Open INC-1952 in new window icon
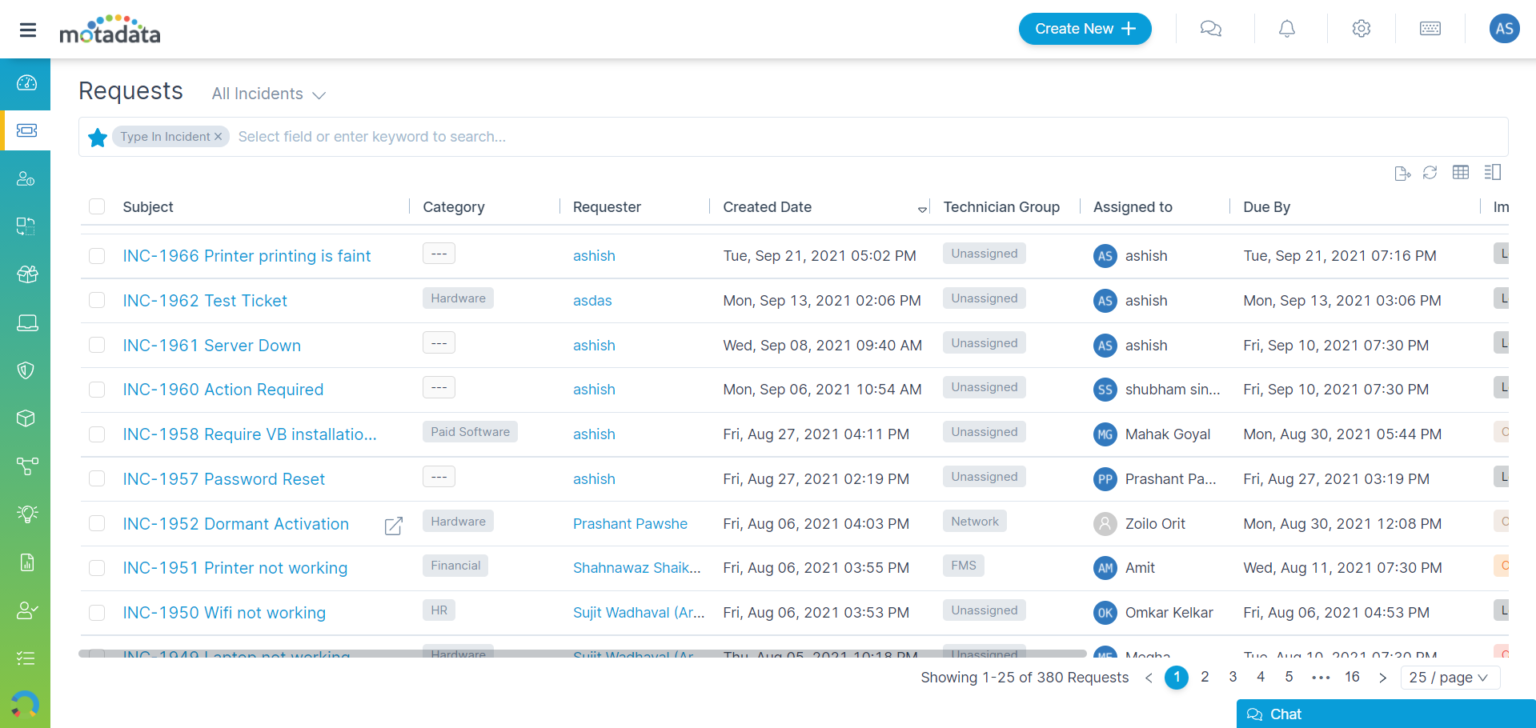 click(x=394, y=525)
